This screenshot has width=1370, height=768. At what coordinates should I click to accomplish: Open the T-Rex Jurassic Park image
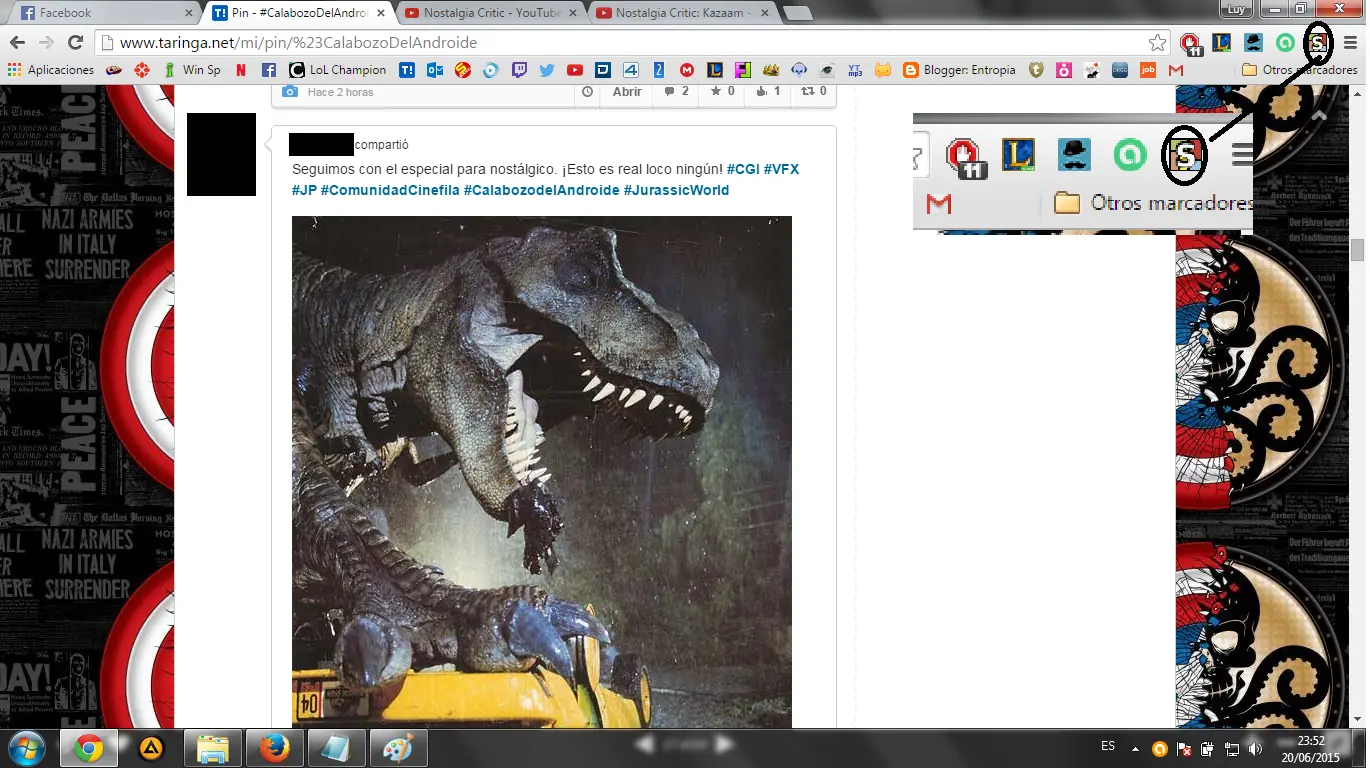pos(541,472)
